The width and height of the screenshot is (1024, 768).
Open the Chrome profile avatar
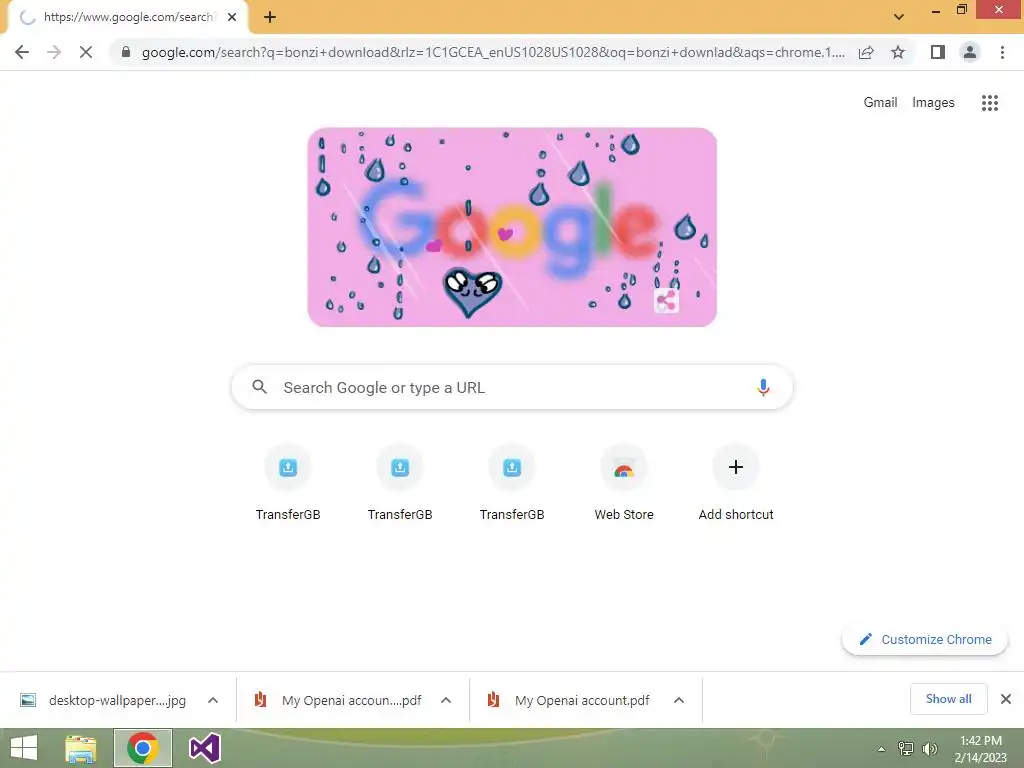click(x=970, y=52)
